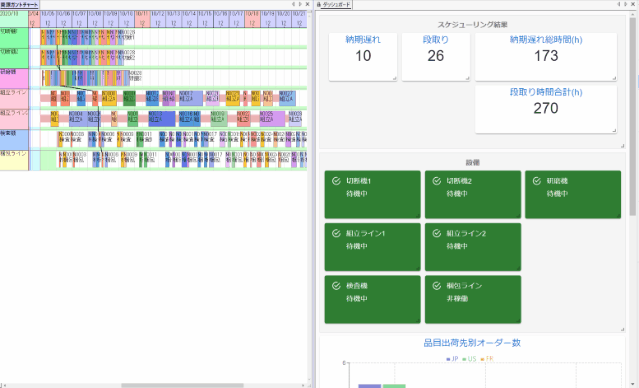Open the 段取り card showing 26

pyautogui.click(x=436, y=57)
